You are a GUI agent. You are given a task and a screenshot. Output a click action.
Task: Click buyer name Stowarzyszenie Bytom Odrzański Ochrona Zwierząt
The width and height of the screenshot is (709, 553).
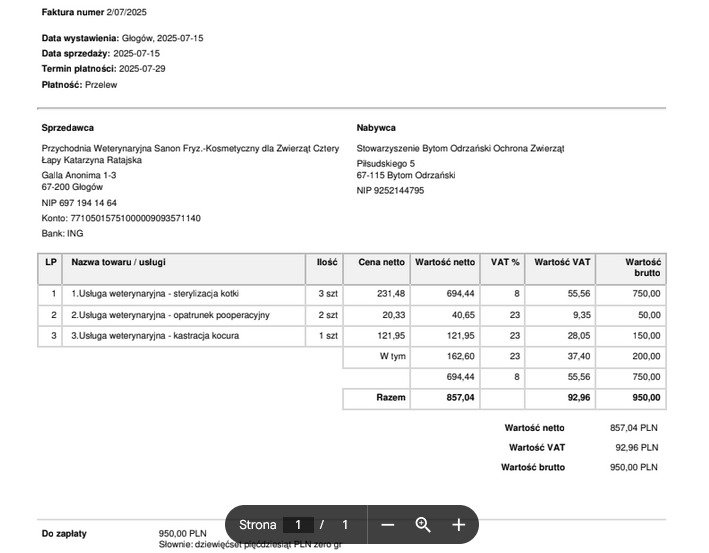point(460,148)
